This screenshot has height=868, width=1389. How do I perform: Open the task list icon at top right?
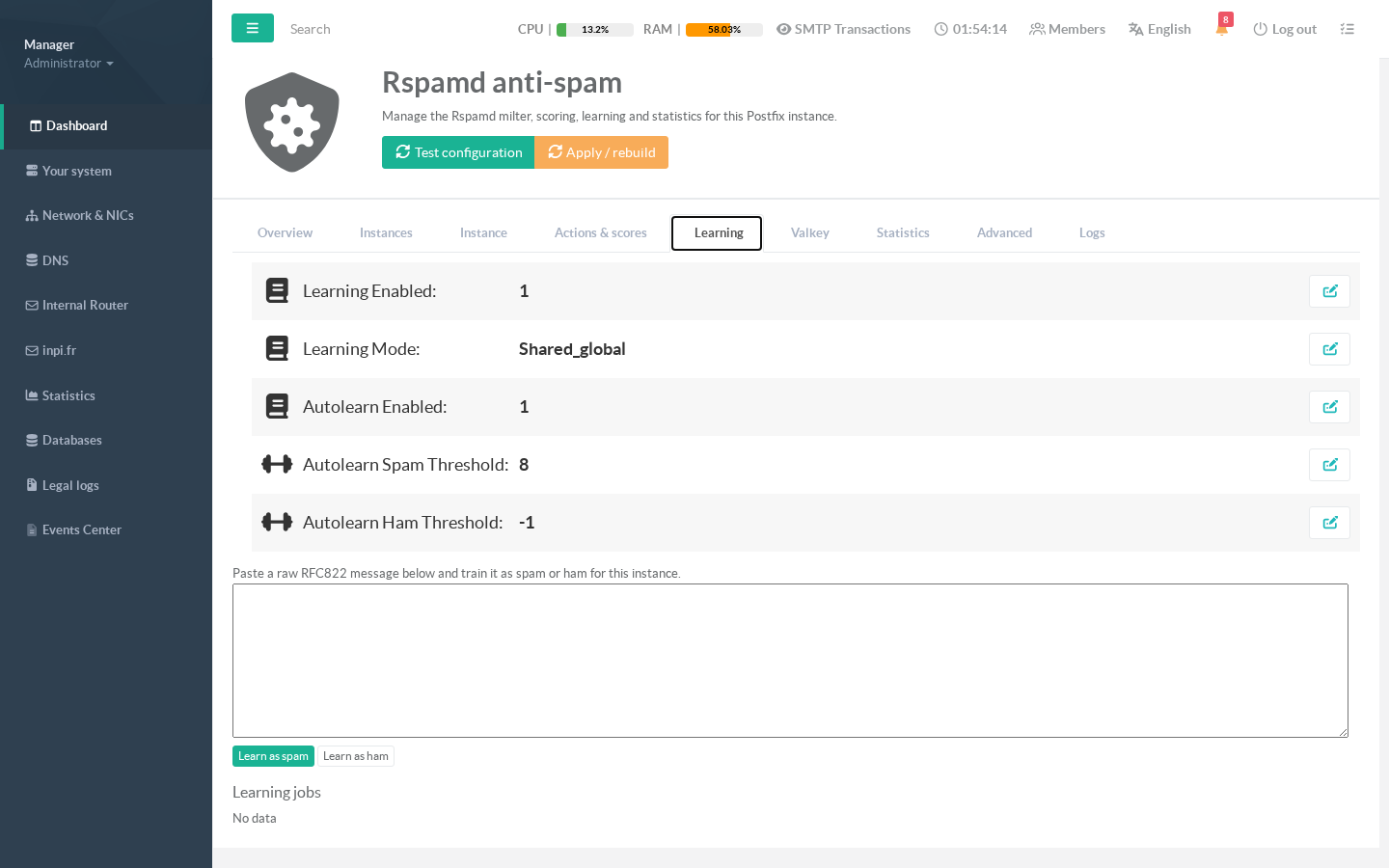1348,29
